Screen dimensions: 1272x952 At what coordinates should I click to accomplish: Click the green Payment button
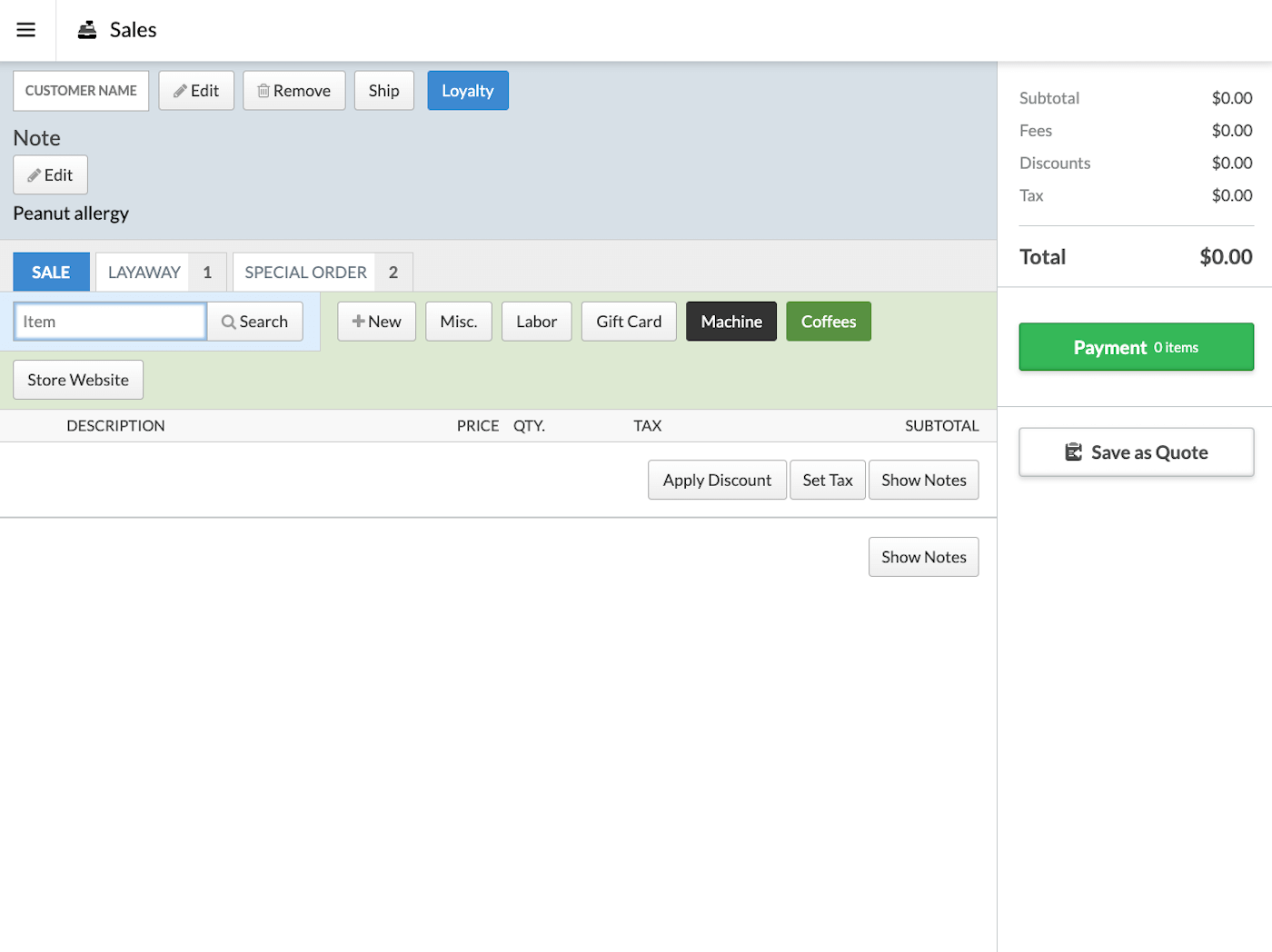(x=1136, y=347)
